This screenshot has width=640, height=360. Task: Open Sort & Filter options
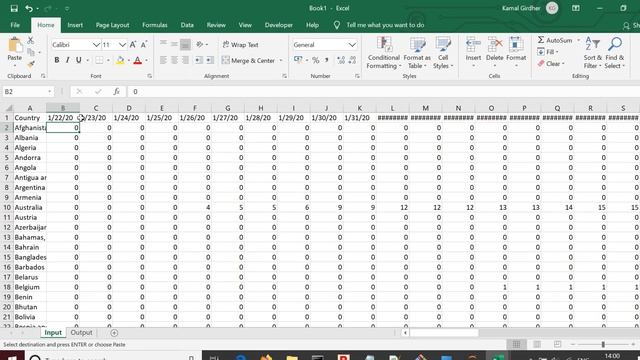(x=592, y=53)
